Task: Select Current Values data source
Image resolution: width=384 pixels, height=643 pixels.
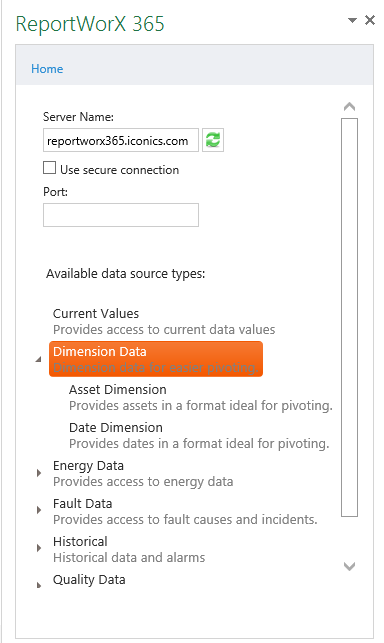Action: (164, 322)
